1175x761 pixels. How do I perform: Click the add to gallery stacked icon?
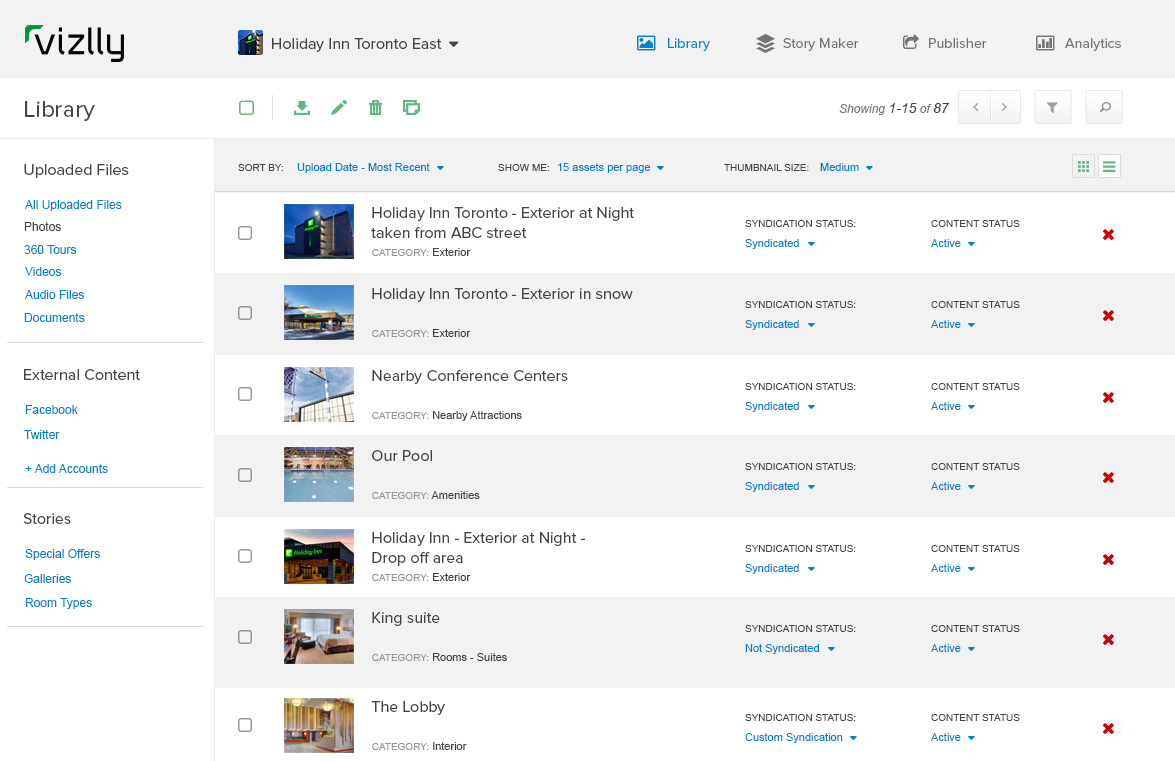(x=411, y=108)
